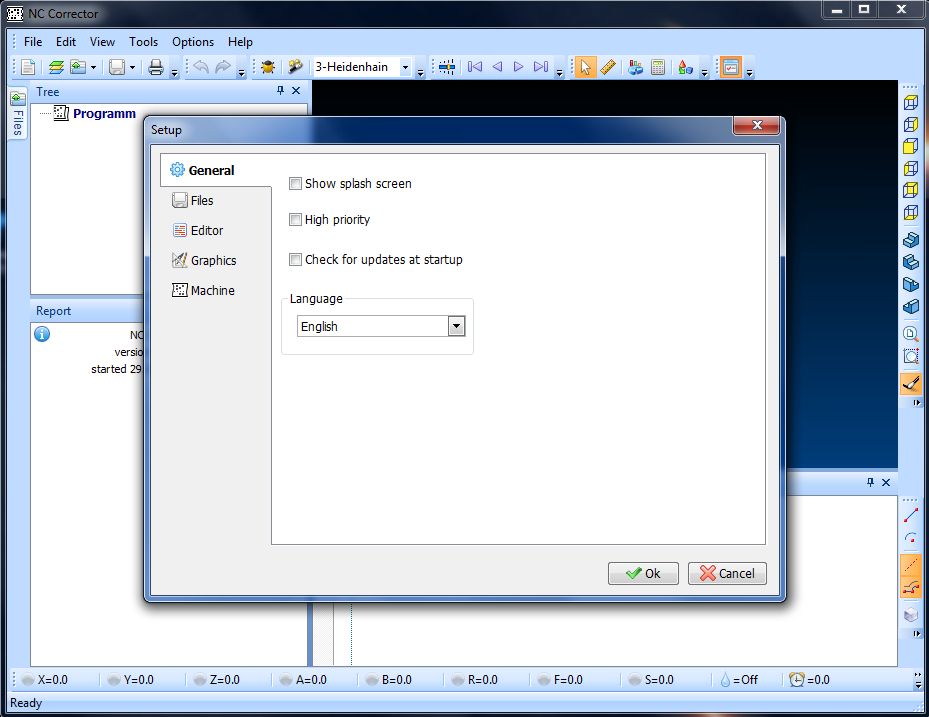Click the New file icon in toolbar
Viewport: 929px width, 717px height.
coord(28,67)
